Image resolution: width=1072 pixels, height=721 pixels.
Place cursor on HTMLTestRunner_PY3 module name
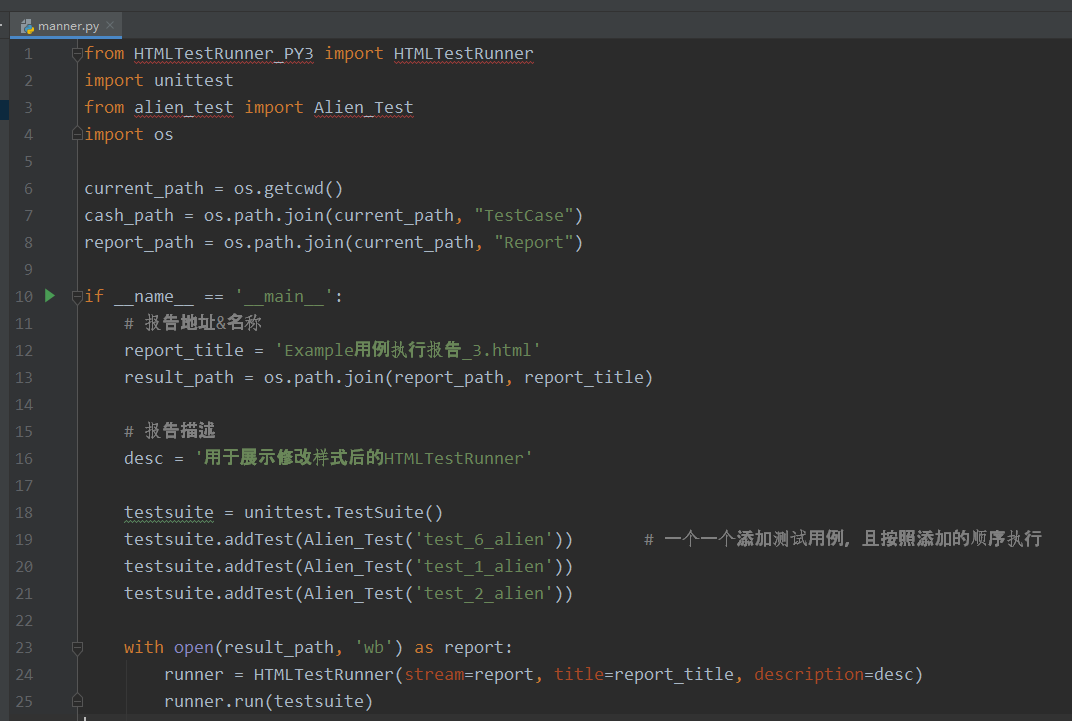pos(224,53)
